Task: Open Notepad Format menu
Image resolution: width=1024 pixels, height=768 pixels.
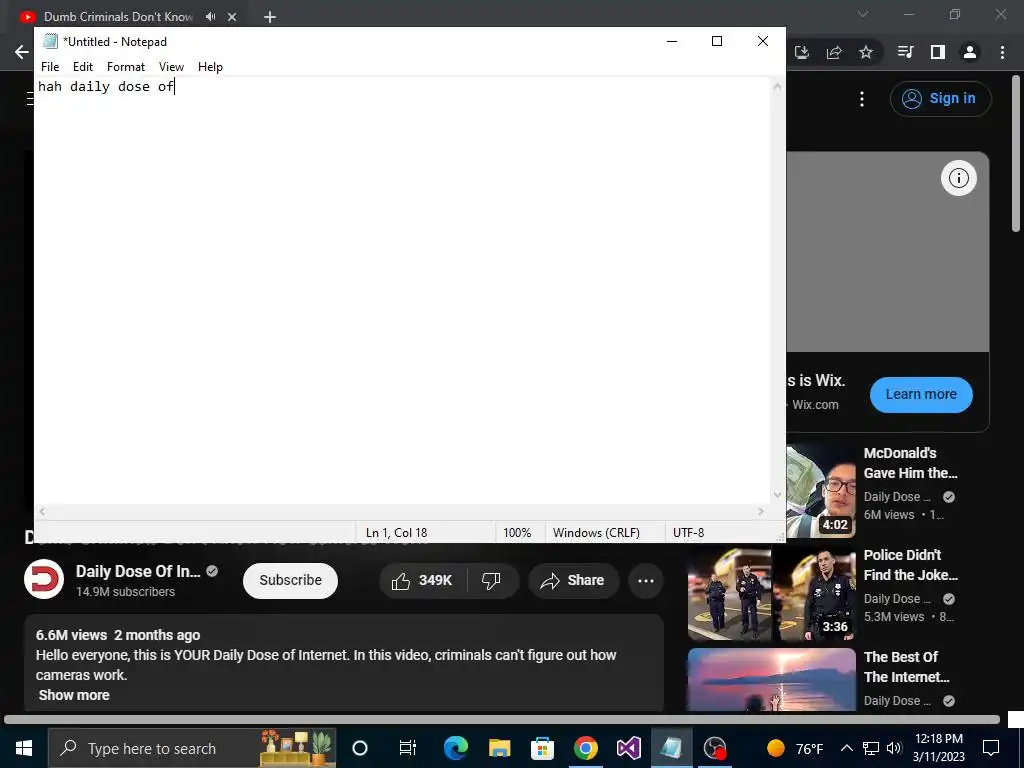Action: 125,67
